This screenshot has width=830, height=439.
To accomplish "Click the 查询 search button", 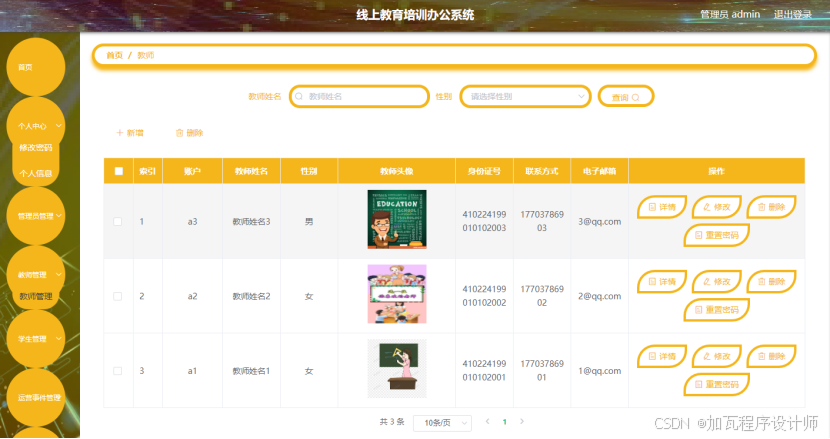I will 626,97.
